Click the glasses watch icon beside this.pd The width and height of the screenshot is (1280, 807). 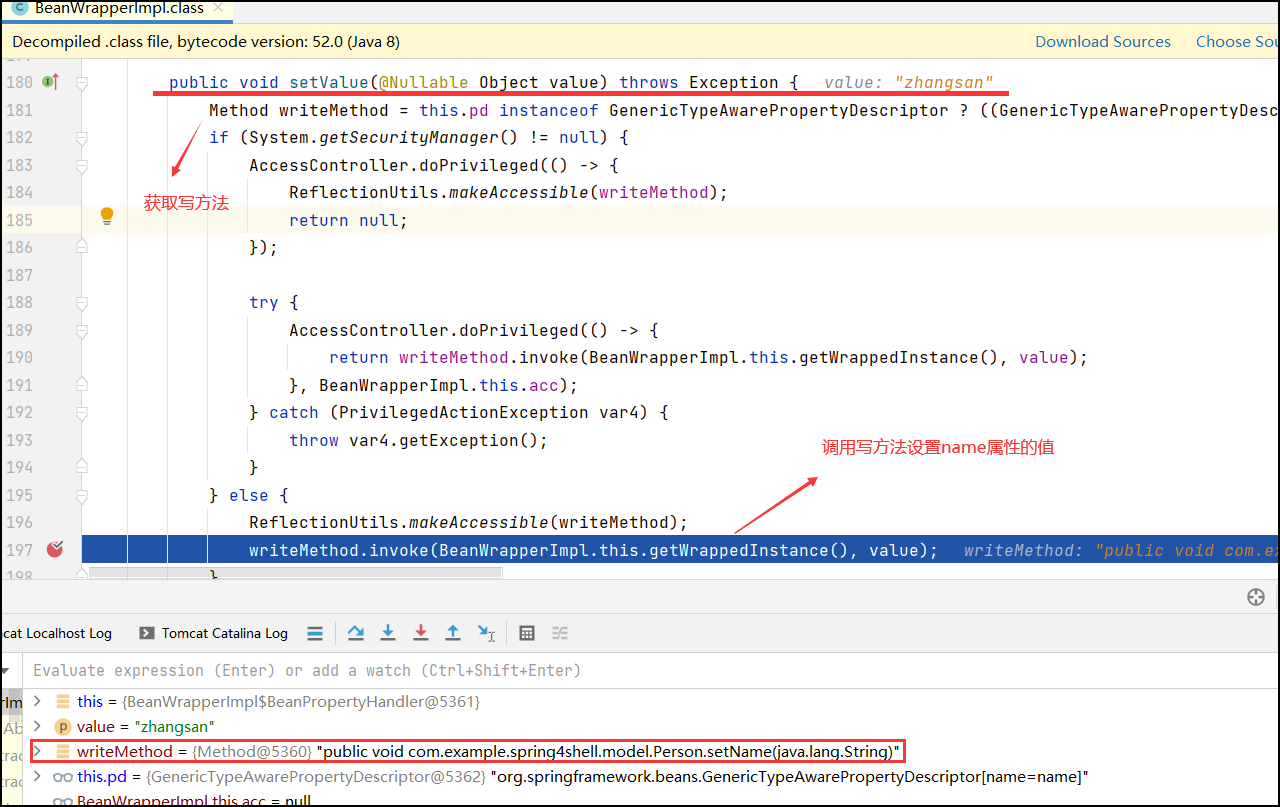[x=63, y=777]
